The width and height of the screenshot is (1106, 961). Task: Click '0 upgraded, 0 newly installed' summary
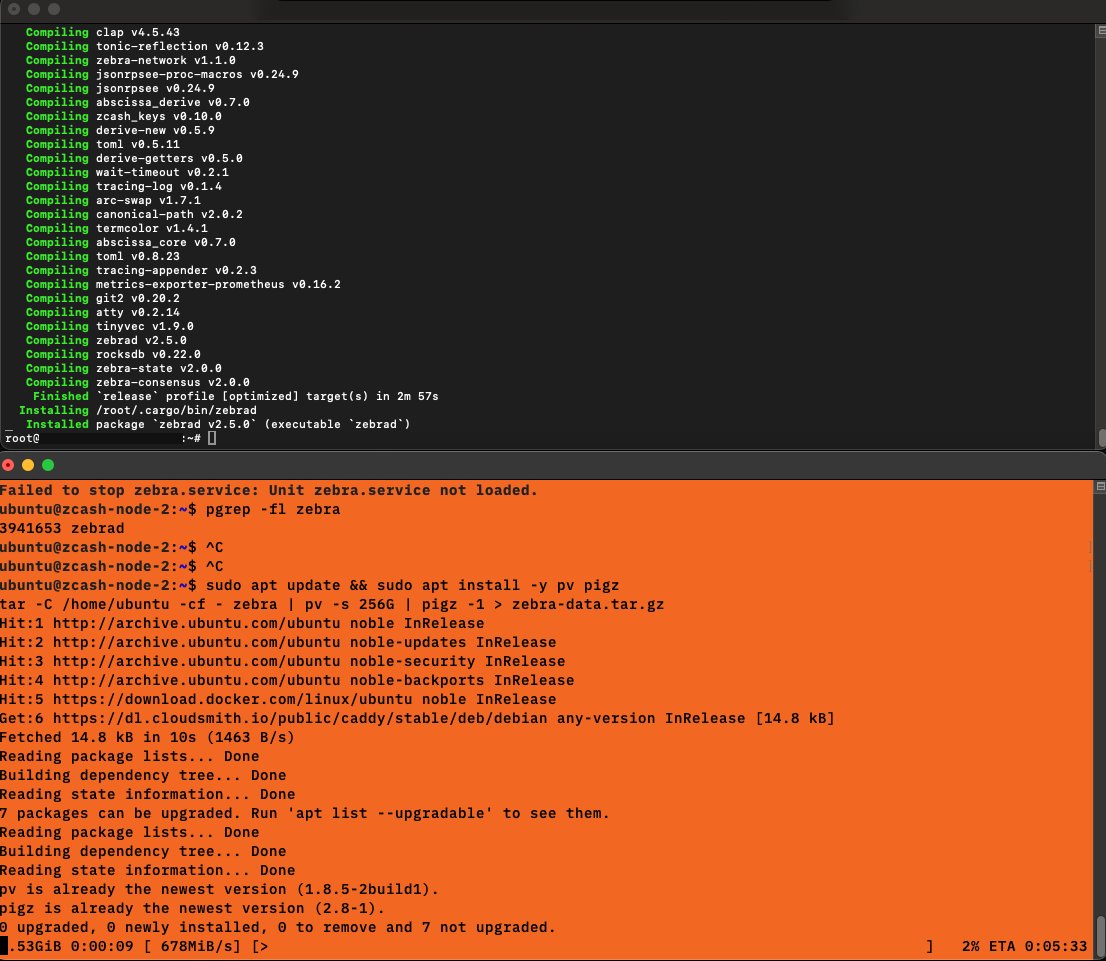point(278,928)
